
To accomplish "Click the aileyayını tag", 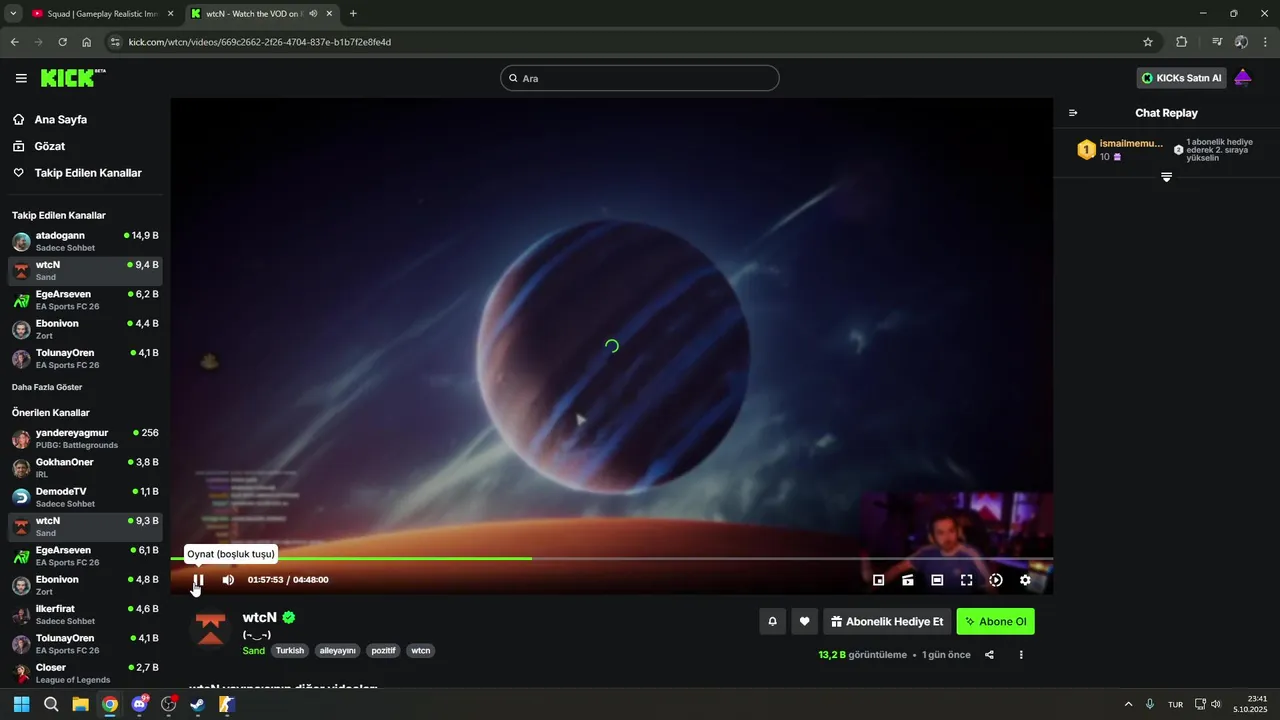I will (x=337, y=650).
